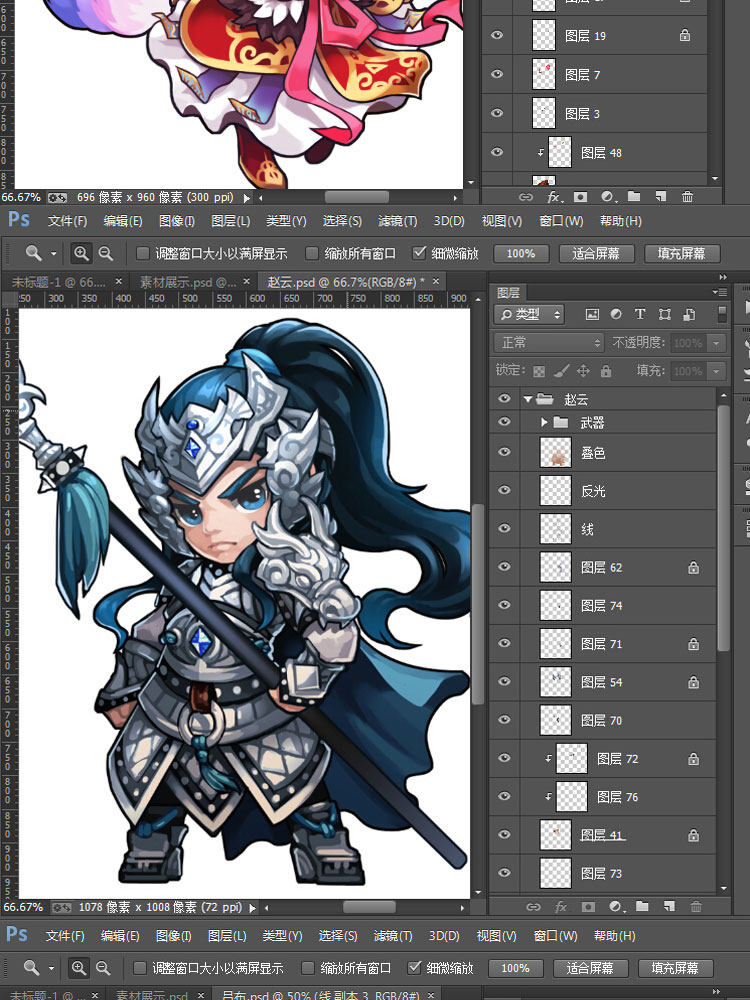The image size is (750, 1000).
Task: Hide the 叠色 layer
Action: [x=504, y=452]
